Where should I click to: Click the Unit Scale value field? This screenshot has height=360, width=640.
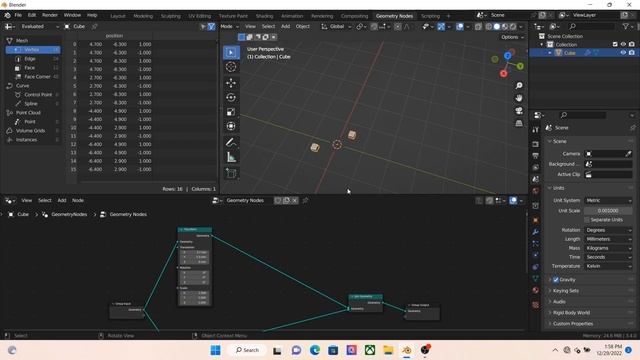click(608, 211)
